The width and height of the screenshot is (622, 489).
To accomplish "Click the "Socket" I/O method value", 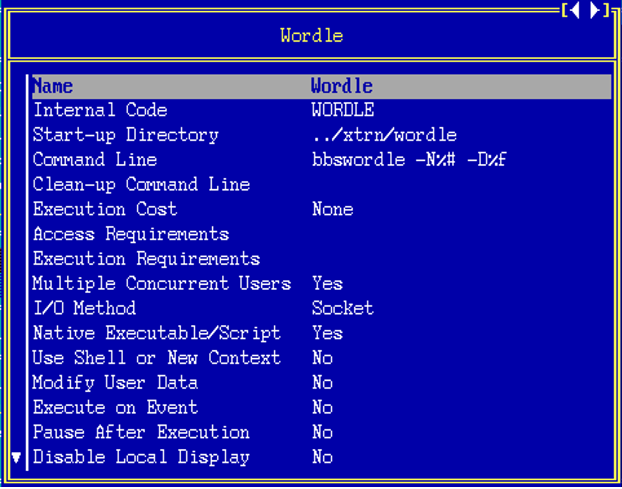I will click(x=343, y=308).
